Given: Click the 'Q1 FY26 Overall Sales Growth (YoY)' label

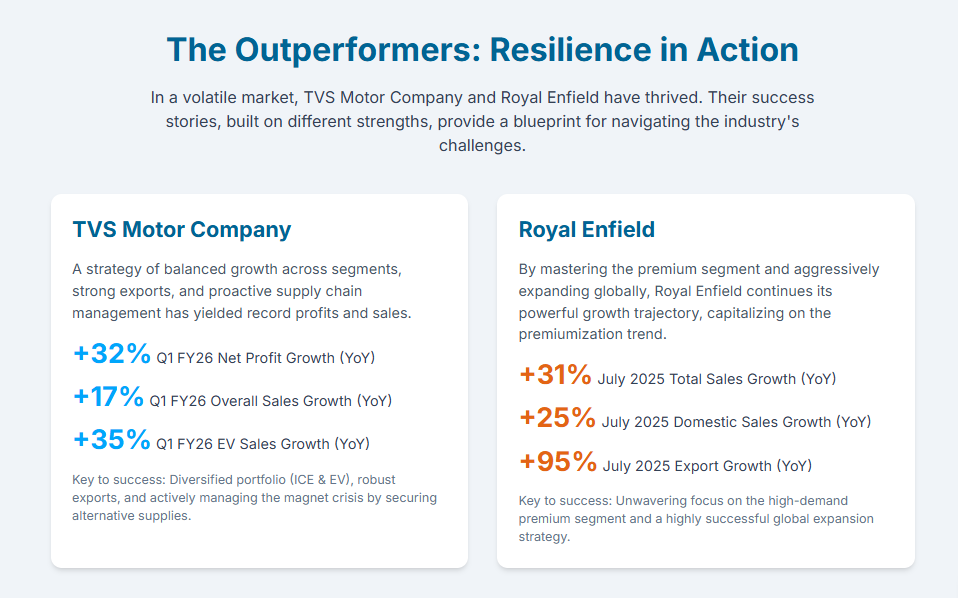Looking at the screenshot, I should [x=270, y=401].
